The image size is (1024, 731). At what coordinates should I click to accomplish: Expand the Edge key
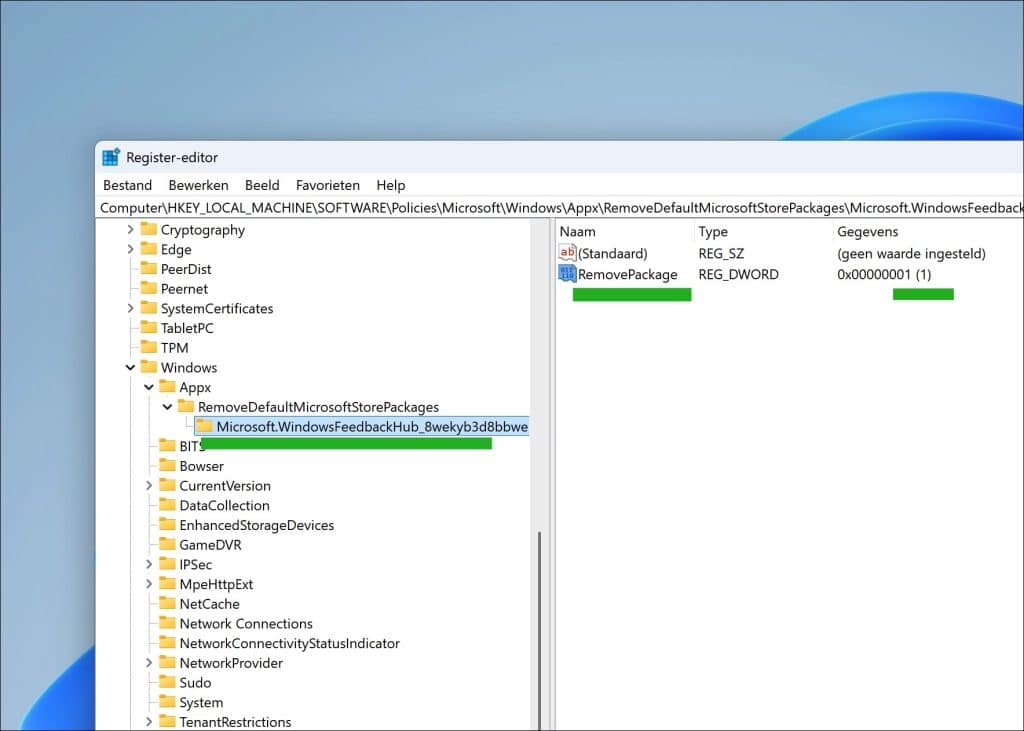tap(130, 249)
